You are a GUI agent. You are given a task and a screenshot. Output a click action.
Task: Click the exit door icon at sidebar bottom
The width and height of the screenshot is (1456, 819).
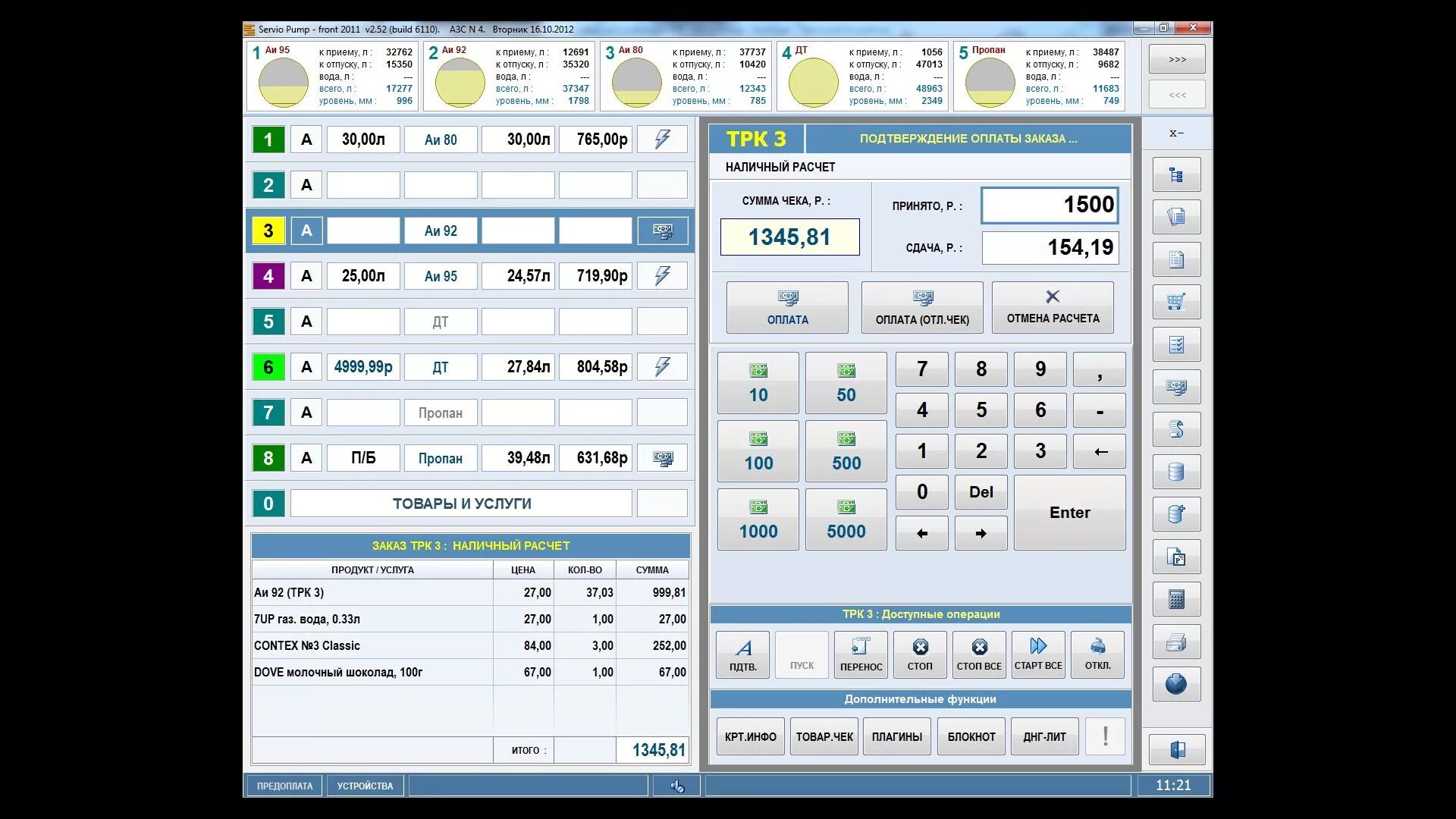click(1176, 750)
